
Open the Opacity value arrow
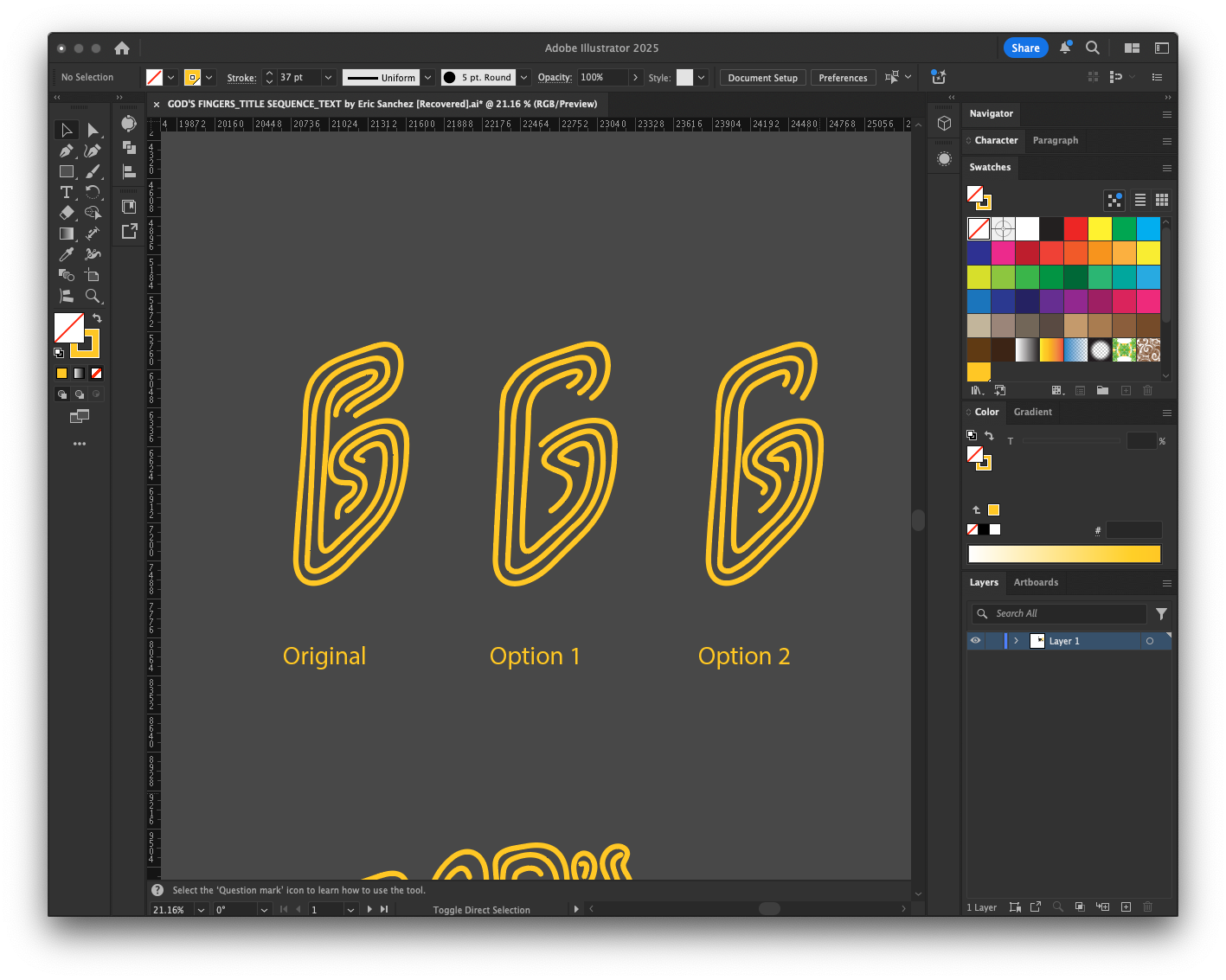636,78
